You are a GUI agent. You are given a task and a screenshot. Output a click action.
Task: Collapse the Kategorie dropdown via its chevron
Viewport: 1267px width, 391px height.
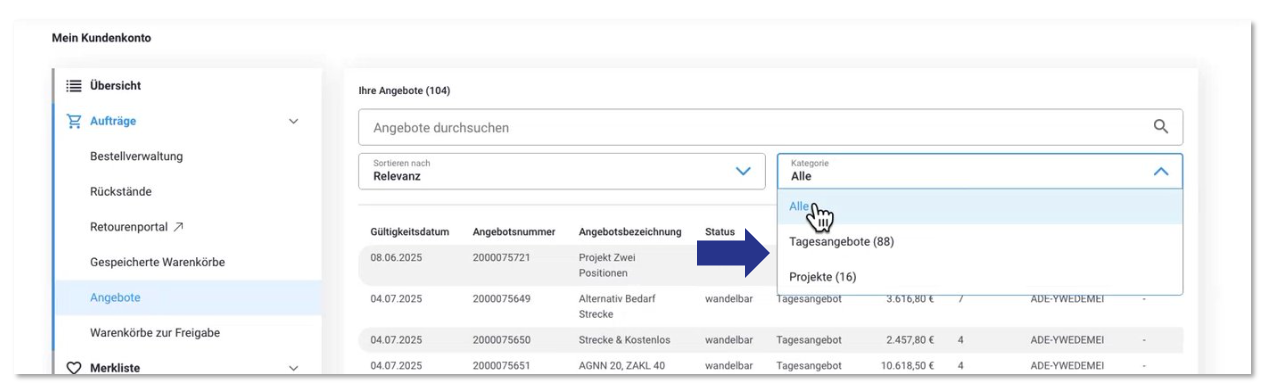point(1161,172)
